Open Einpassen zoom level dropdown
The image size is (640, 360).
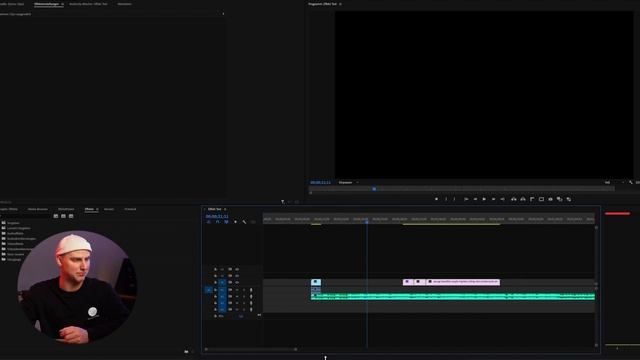coord(348,182)
